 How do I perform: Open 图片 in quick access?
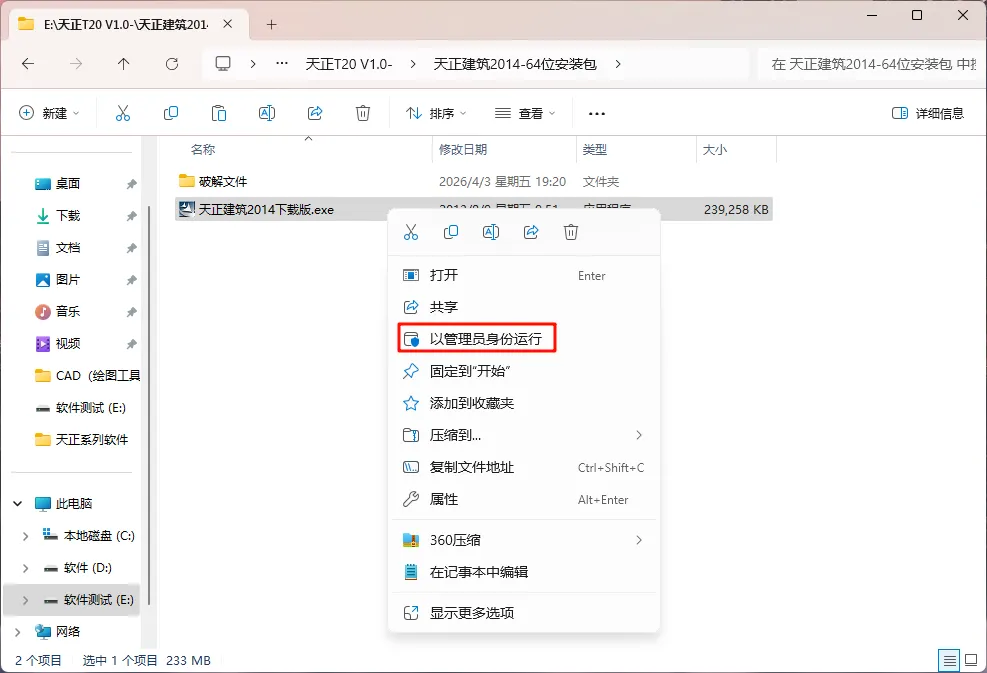coord(67,280)
